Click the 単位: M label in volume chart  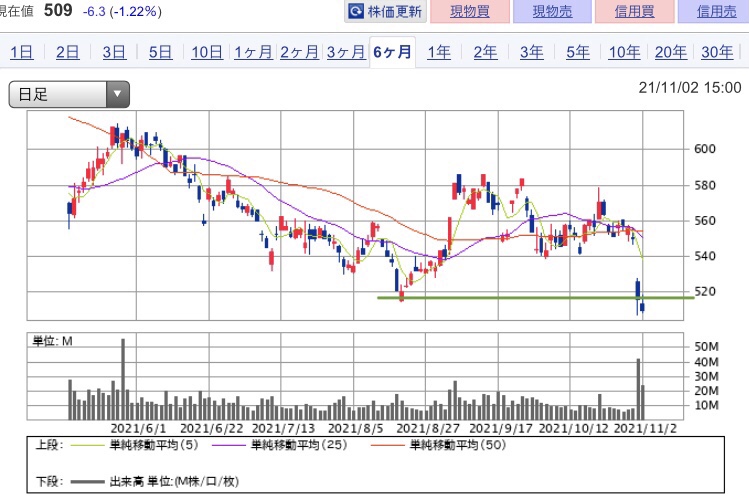point(53,341)
